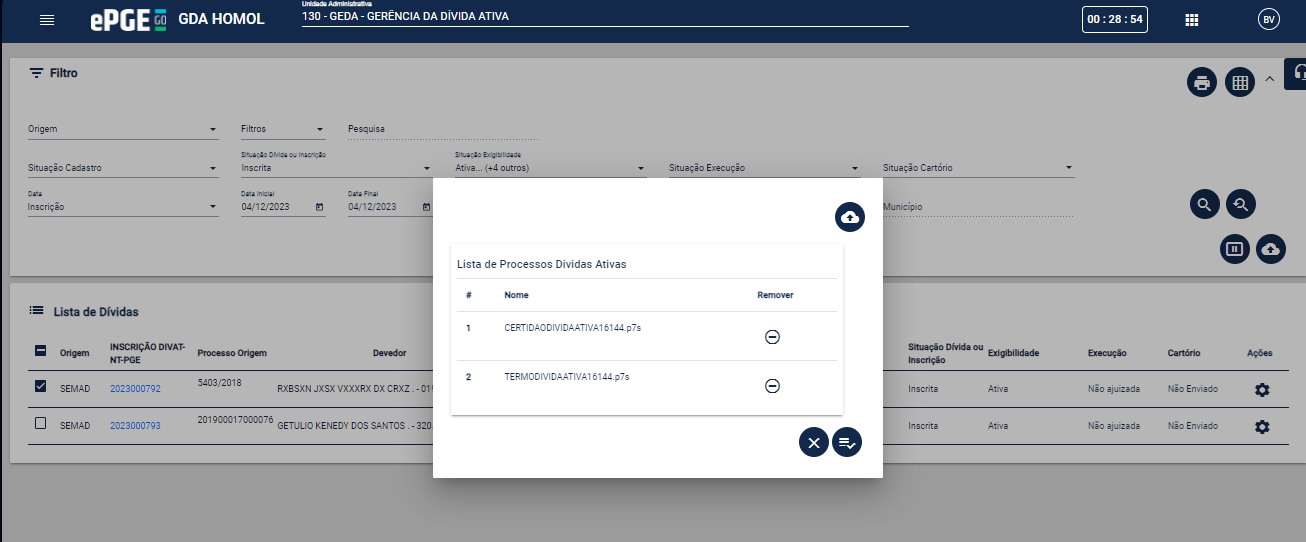Click the printer icon
This screenshot has height=542, width=1306.
pyautogui.click(x=1202, y=82)
